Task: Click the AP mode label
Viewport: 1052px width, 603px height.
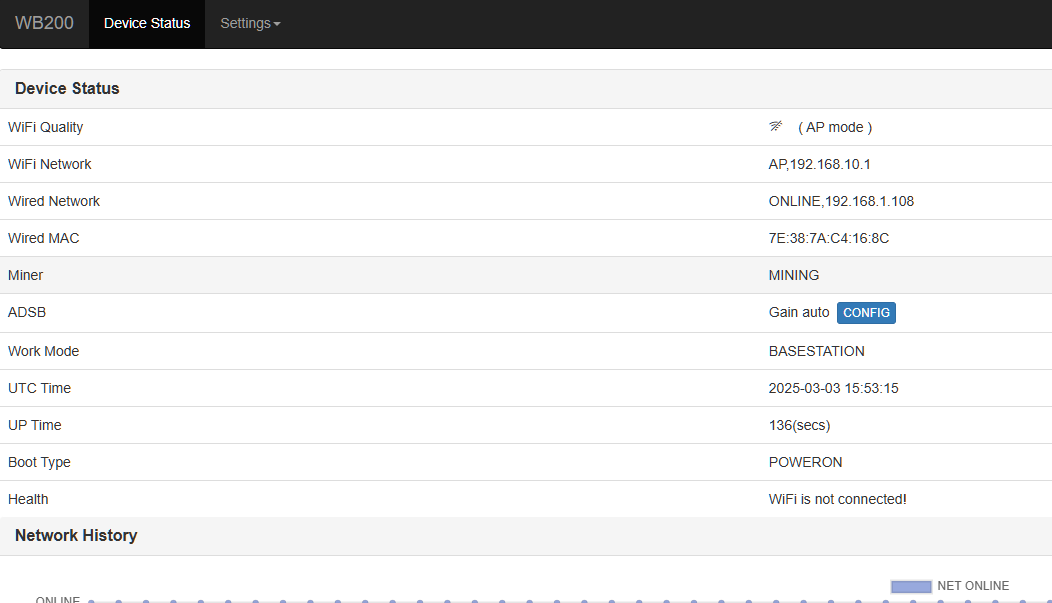Action: pyautogui.click(x=835, y=127)
